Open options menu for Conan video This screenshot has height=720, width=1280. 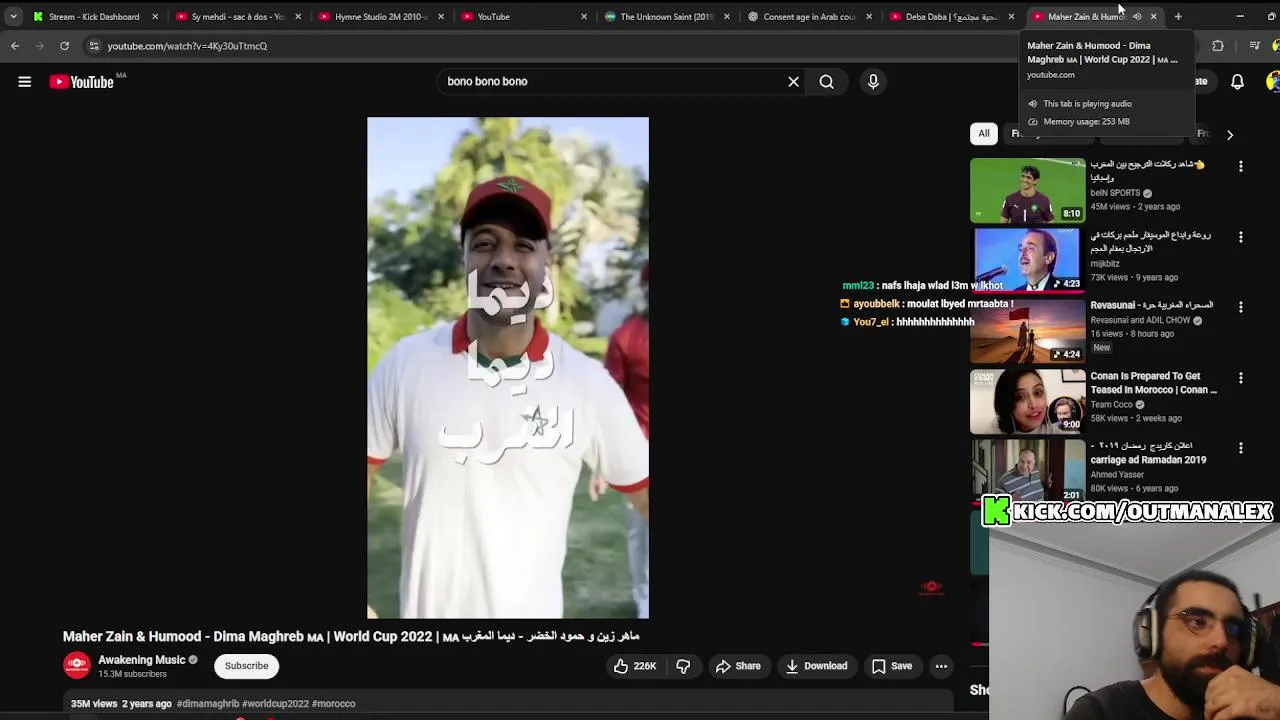pos(1241,378)
